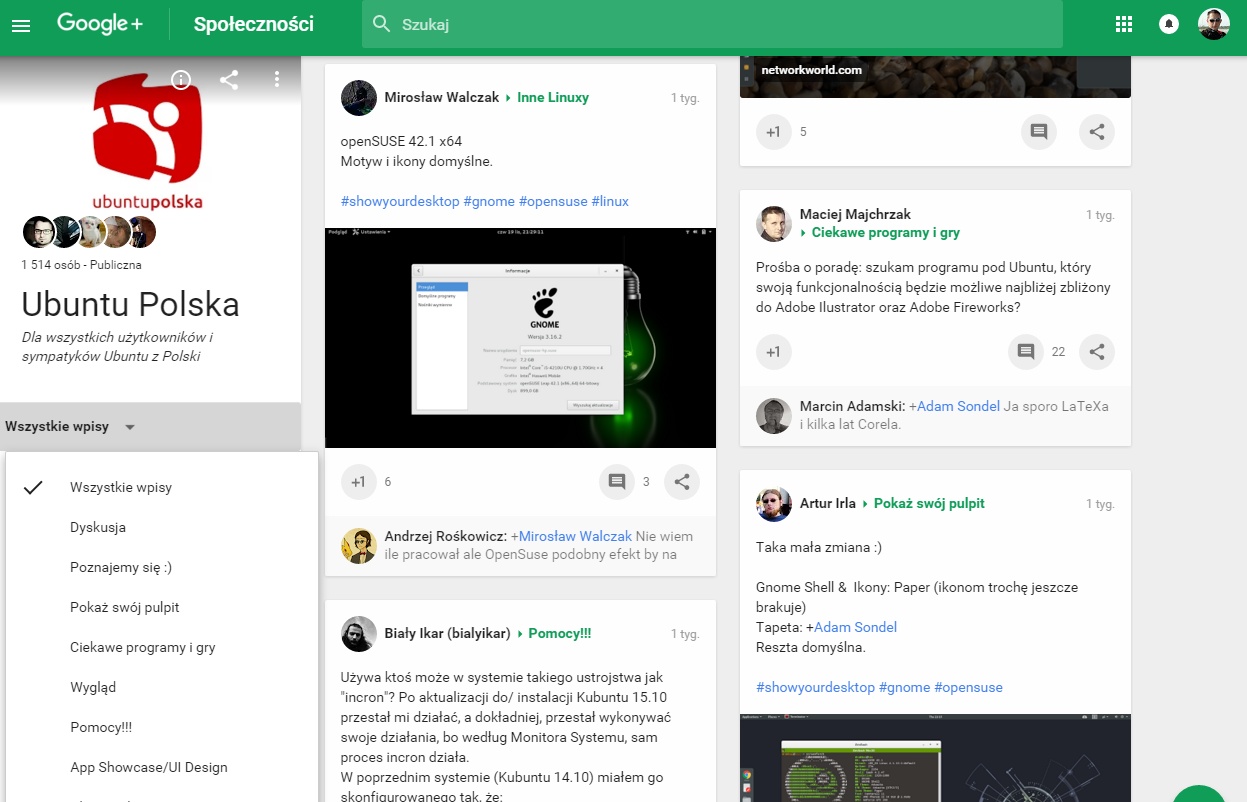This screenshot has width=1247, height=802.
Task: Select the Wszystkie wpisy menu option
Action: tap(162, 488)
